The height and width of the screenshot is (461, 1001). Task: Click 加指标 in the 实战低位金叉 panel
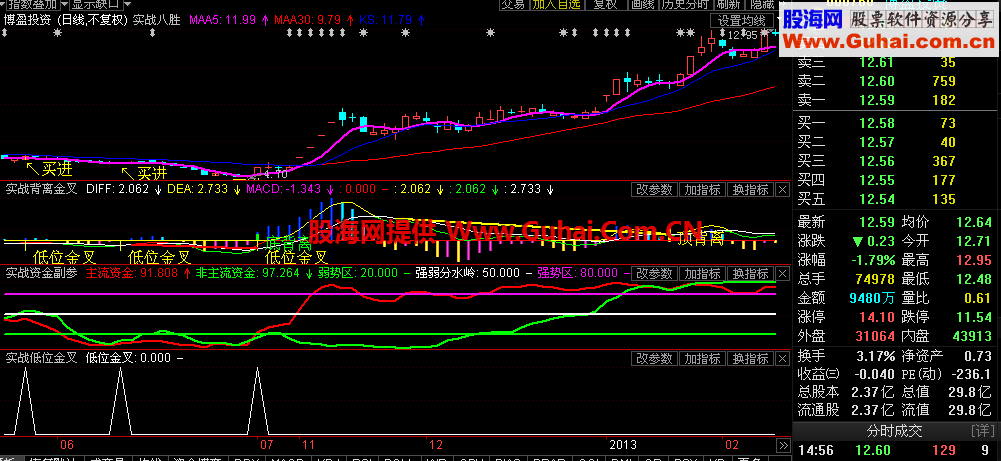coord(702,357)
